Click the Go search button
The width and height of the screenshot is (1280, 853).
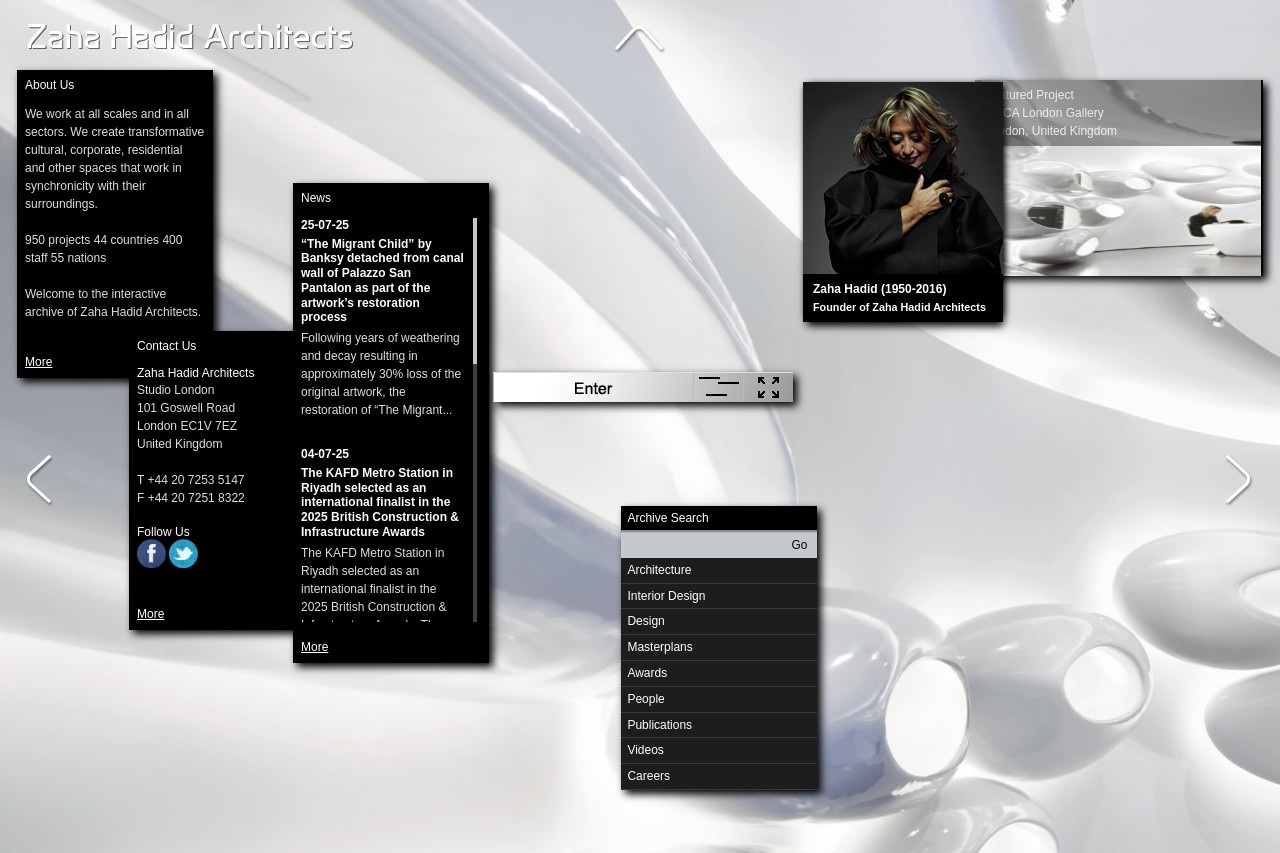click(x=799, y=545)
